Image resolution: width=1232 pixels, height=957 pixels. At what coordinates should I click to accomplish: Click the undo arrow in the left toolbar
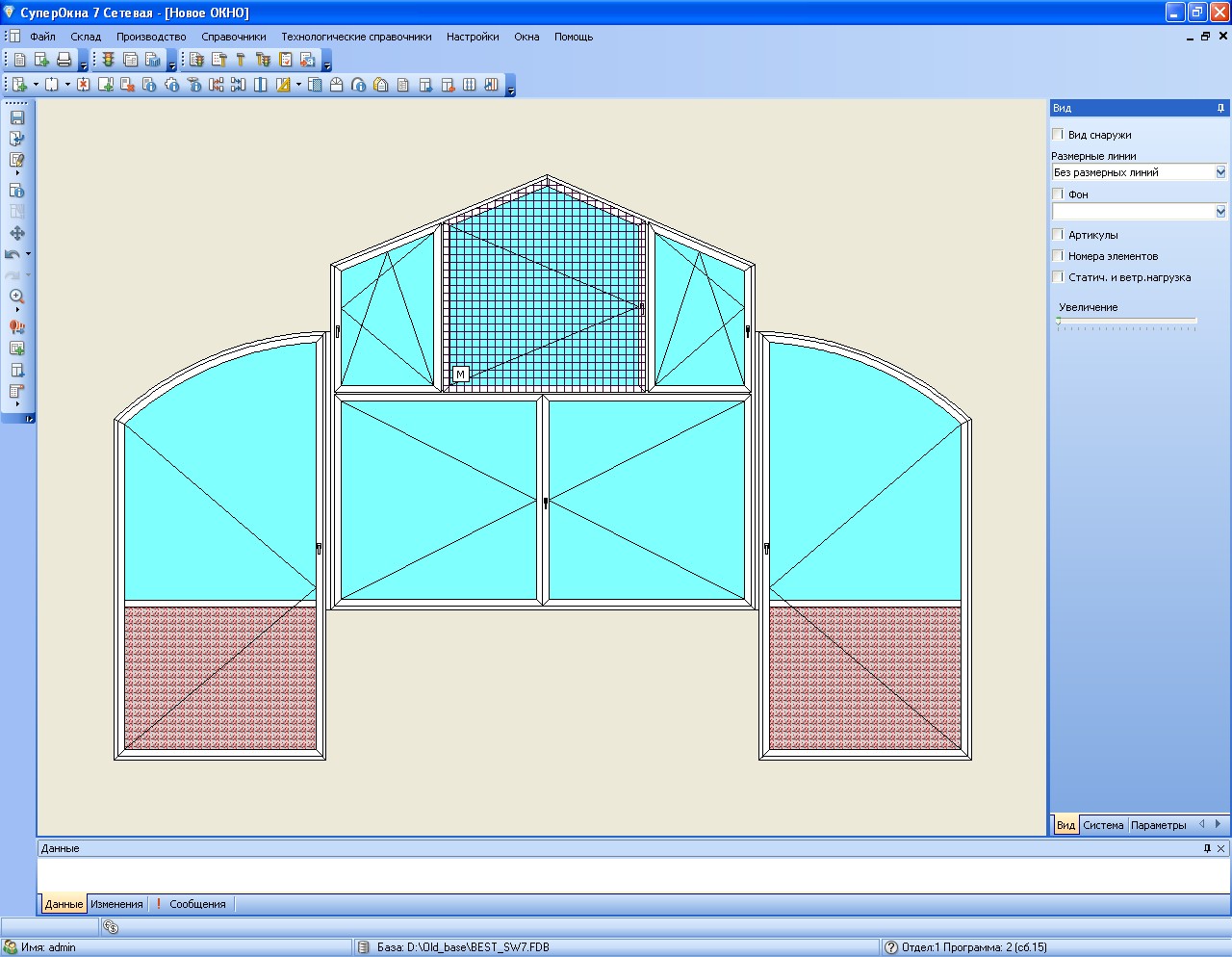pos(13,254)
